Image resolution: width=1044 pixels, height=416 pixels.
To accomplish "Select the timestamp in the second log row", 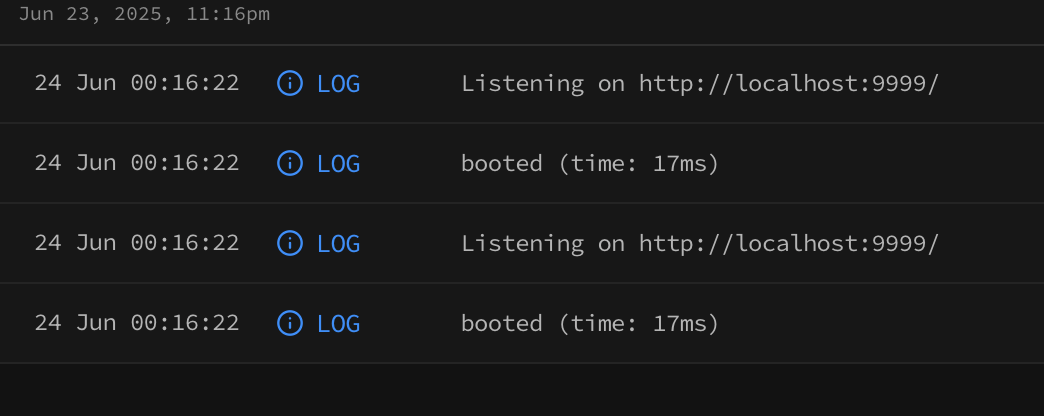I will click(x=136, y=163).
